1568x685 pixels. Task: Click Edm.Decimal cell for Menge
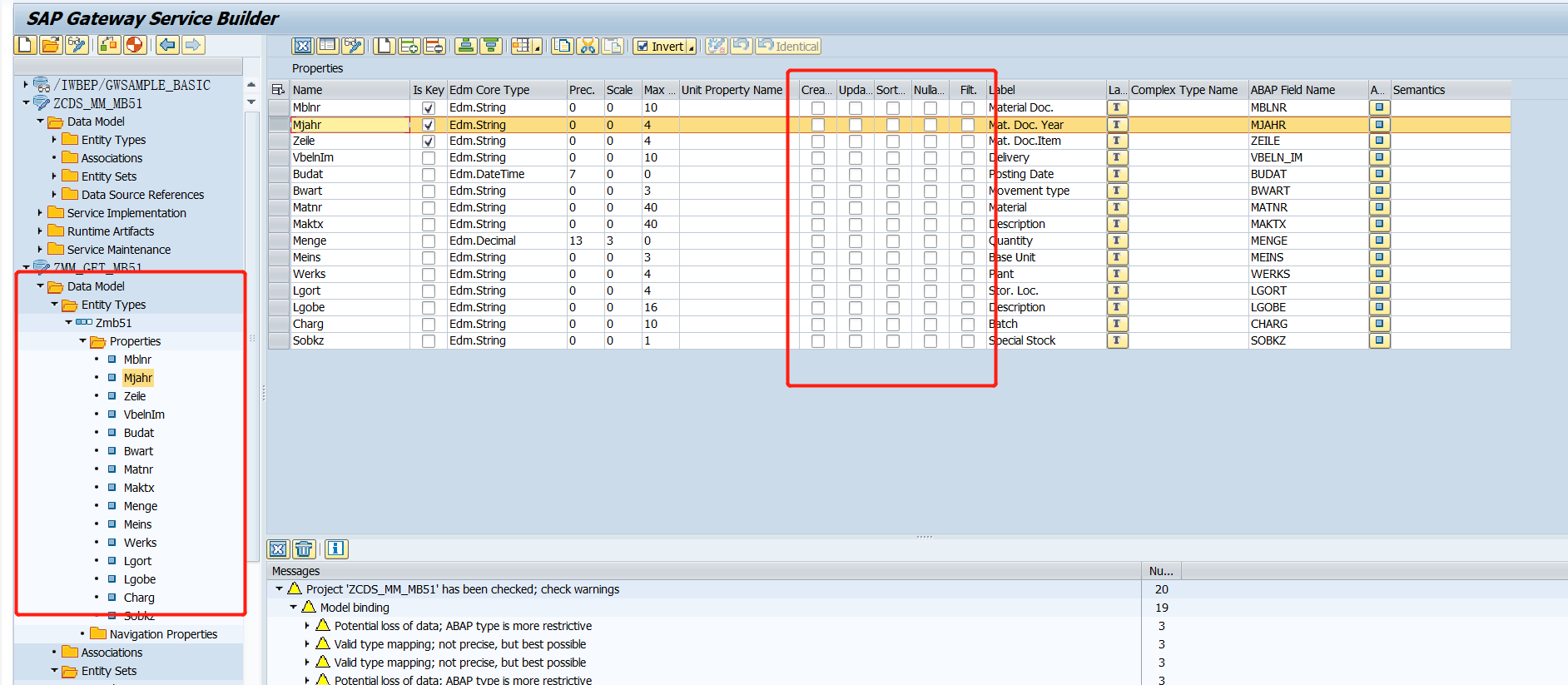click(507, 241)
